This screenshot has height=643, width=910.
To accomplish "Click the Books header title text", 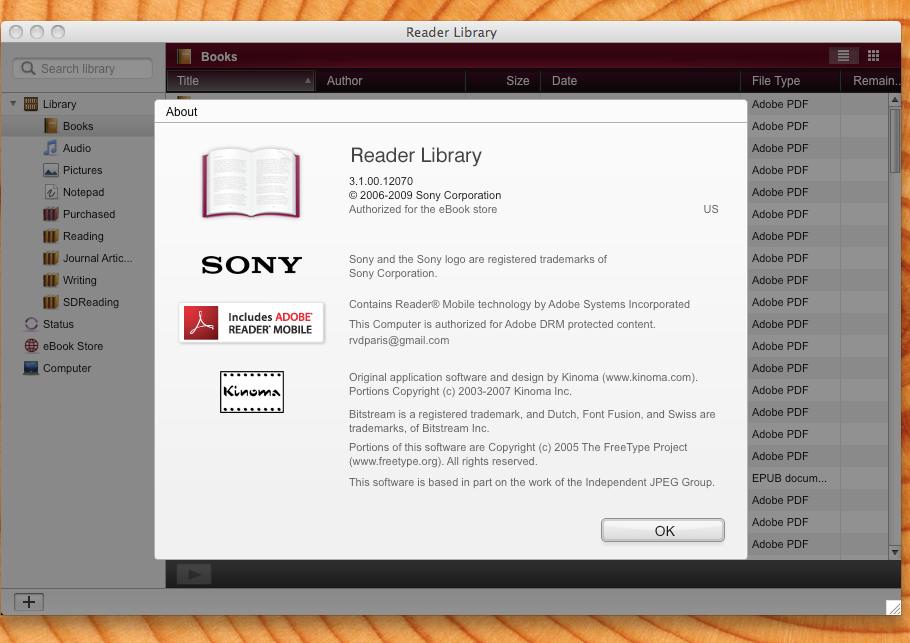I will click(x=219, y=56).
